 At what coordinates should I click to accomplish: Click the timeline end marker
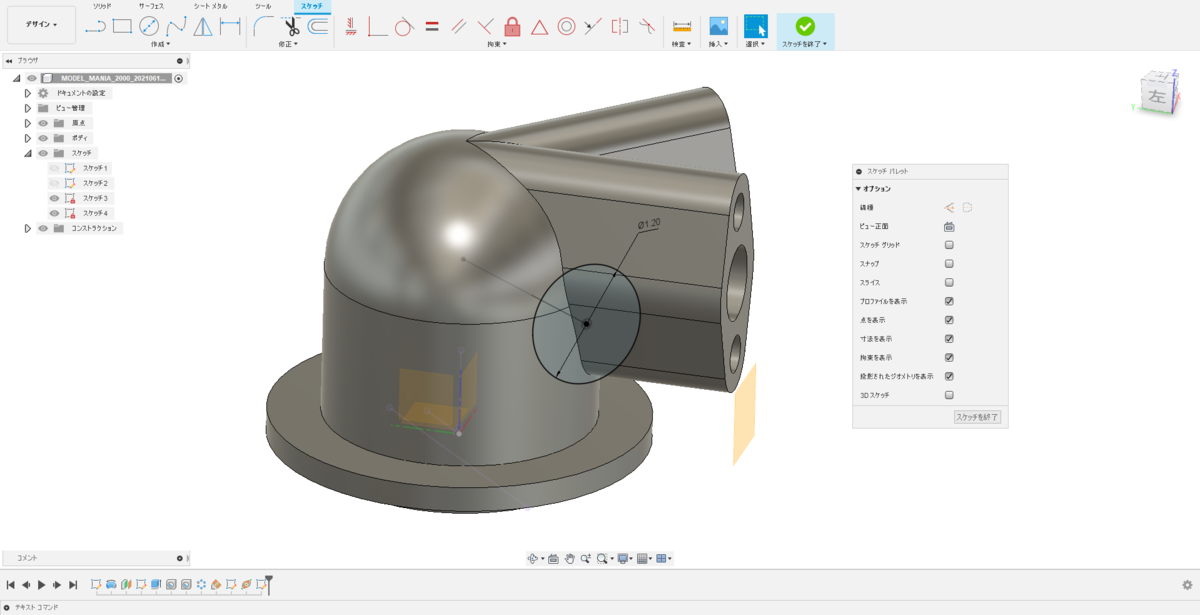pos(267,585)
